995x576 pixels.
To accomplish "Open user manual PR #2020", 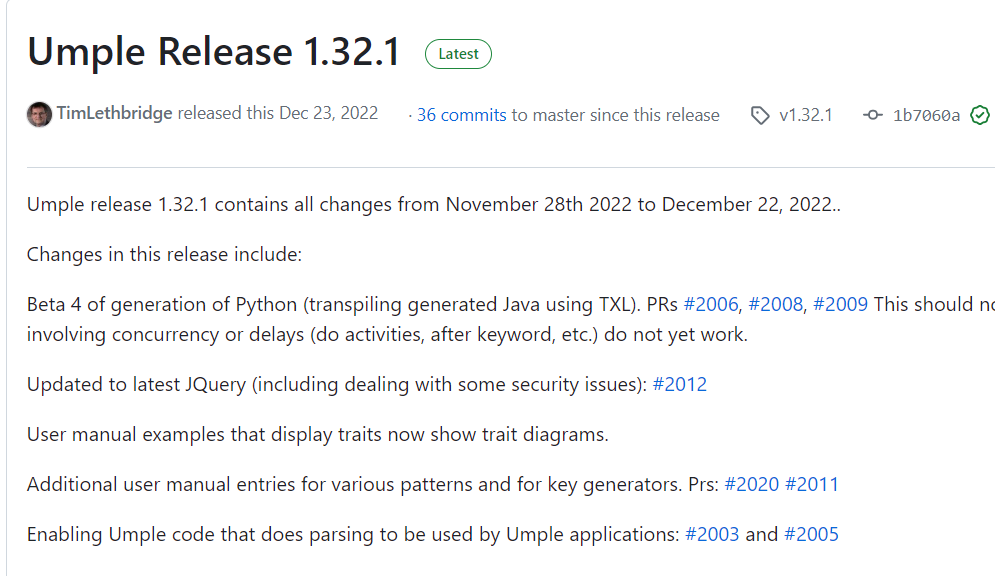I will [x=751, y=485].
